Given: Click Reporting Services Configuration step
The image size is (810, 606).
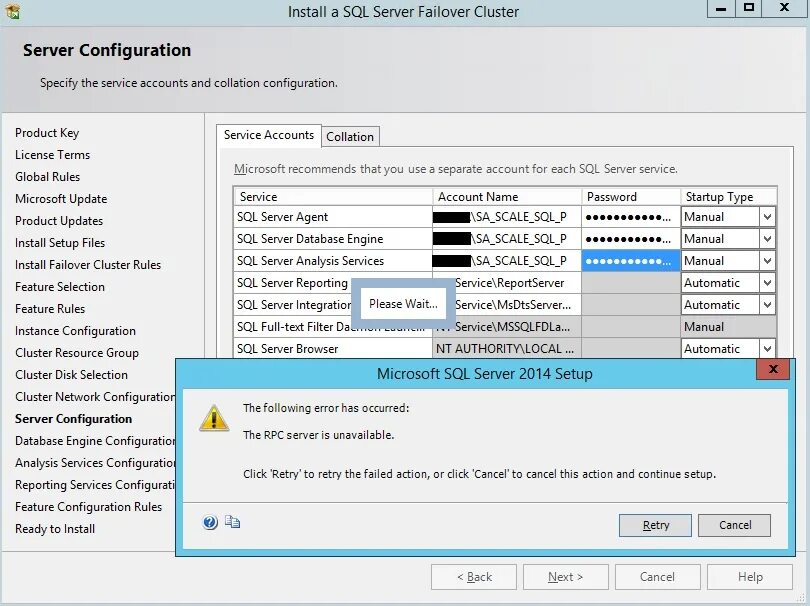Looking at the screenshot, I should [95, 485].
